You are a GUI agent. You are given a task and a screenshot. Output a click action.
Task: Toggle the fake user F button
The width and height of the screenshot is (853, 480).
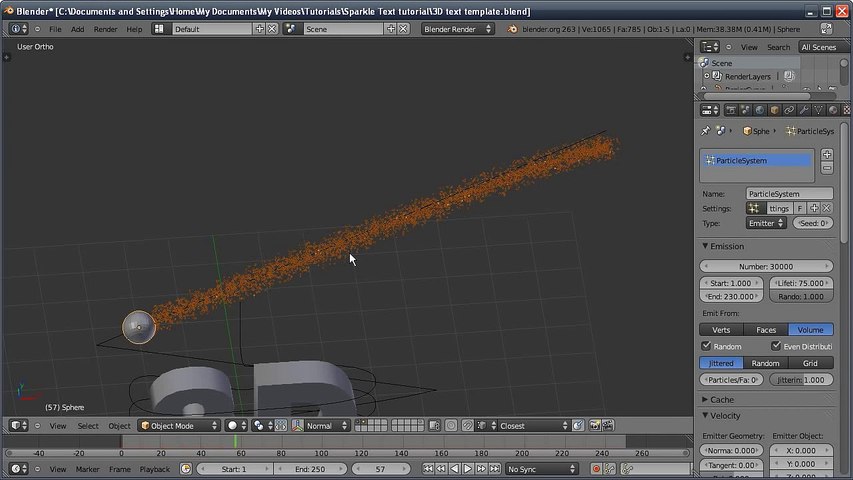pos(800,208)
